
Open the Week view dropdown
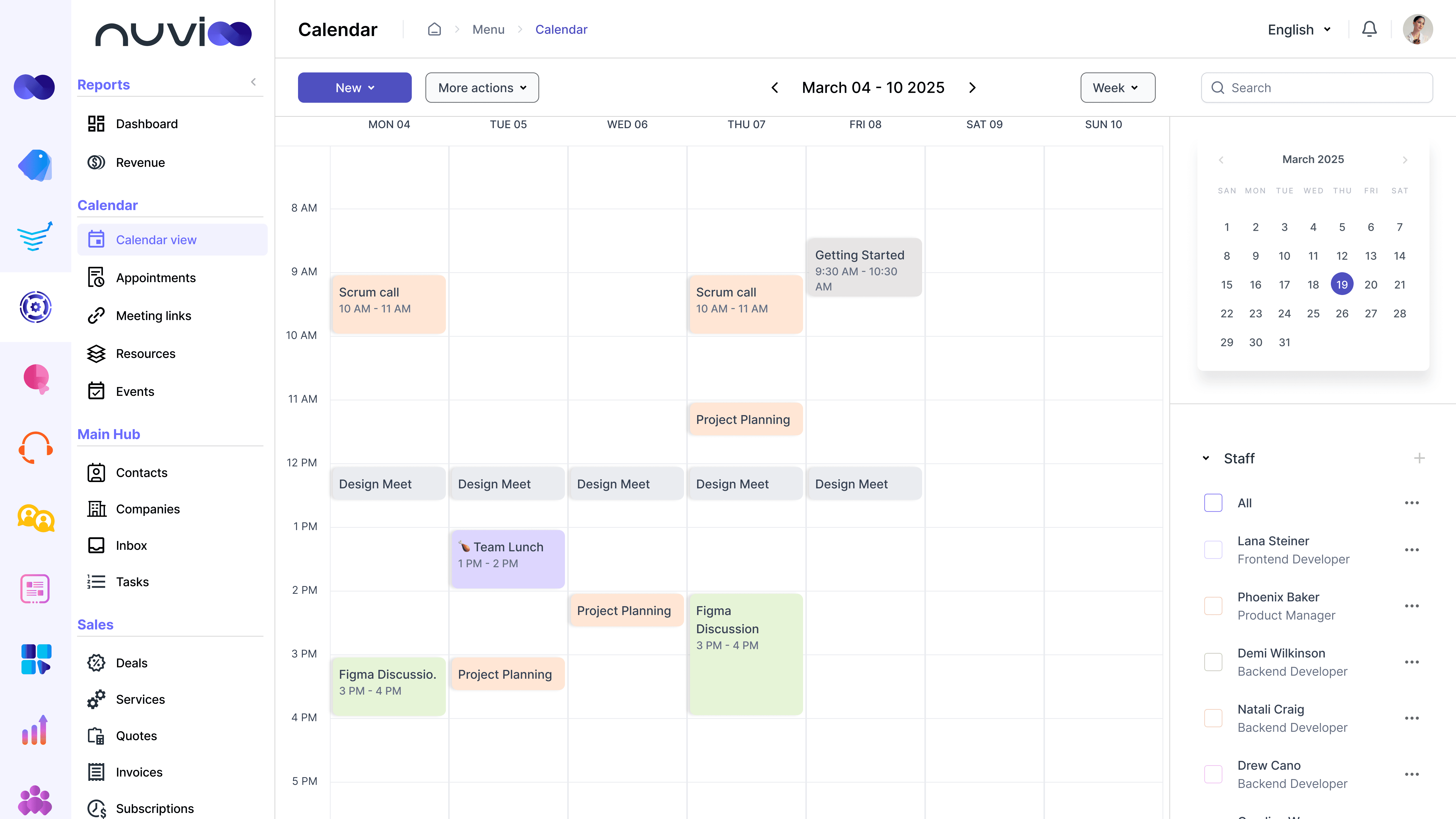pyautogui.click(x=1118, y=88)
